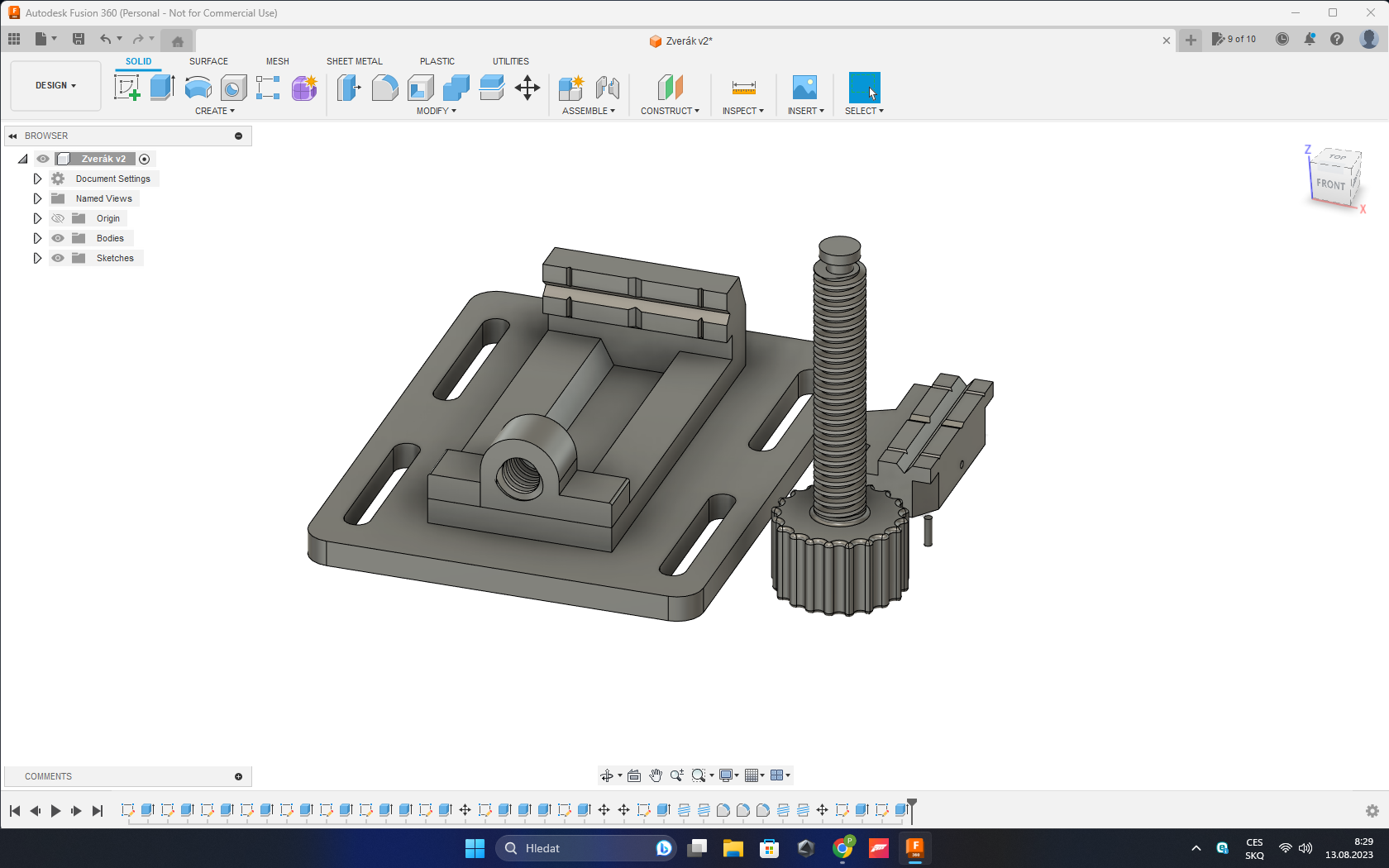The height and width of the screenshot is (868, 1389).
Task: Toggle visibility of the Bodies folder
Action: 57,238
